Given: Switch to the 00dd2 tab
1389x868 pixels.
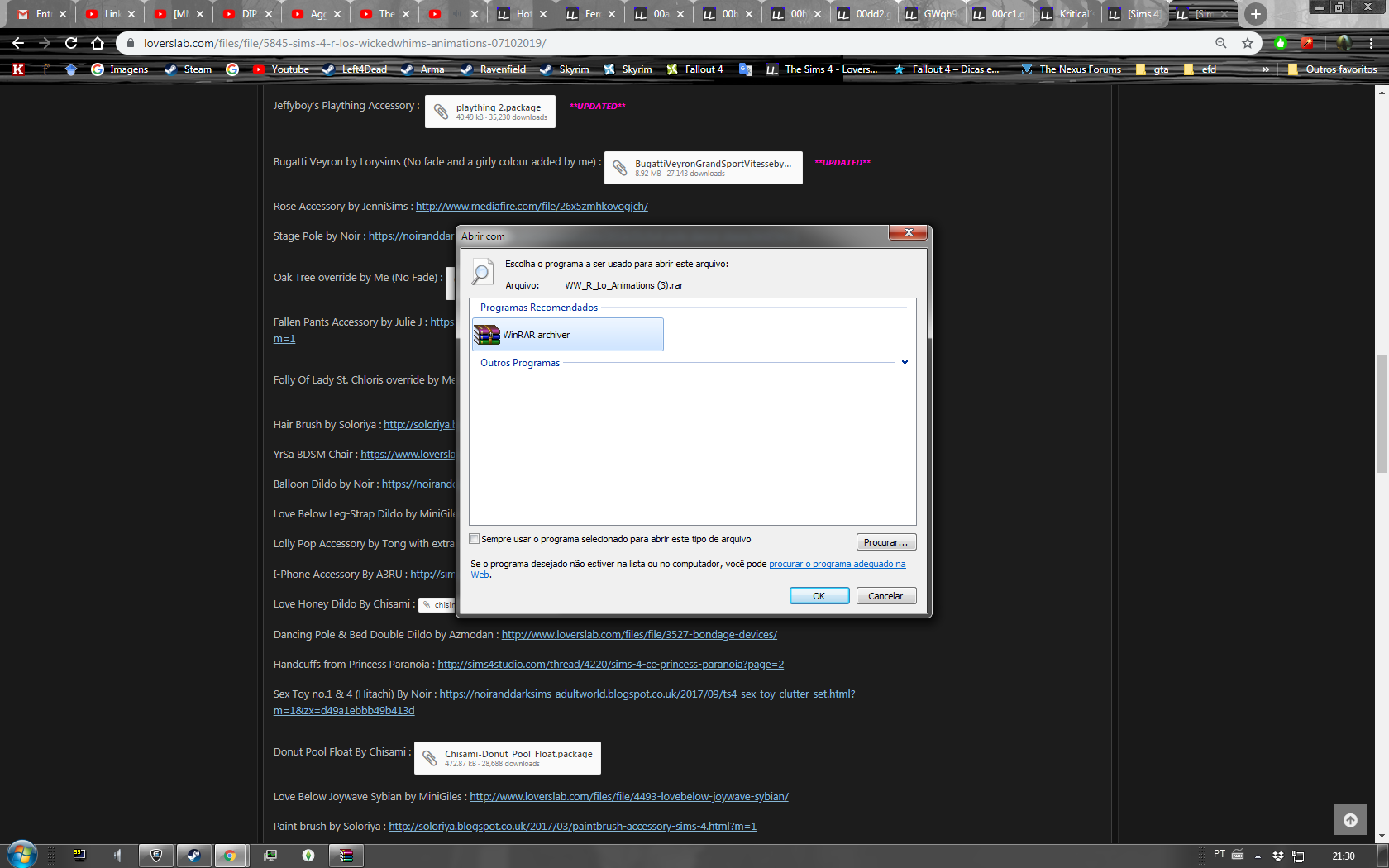Looking at the screenshot, I should (x=863, y=14).
